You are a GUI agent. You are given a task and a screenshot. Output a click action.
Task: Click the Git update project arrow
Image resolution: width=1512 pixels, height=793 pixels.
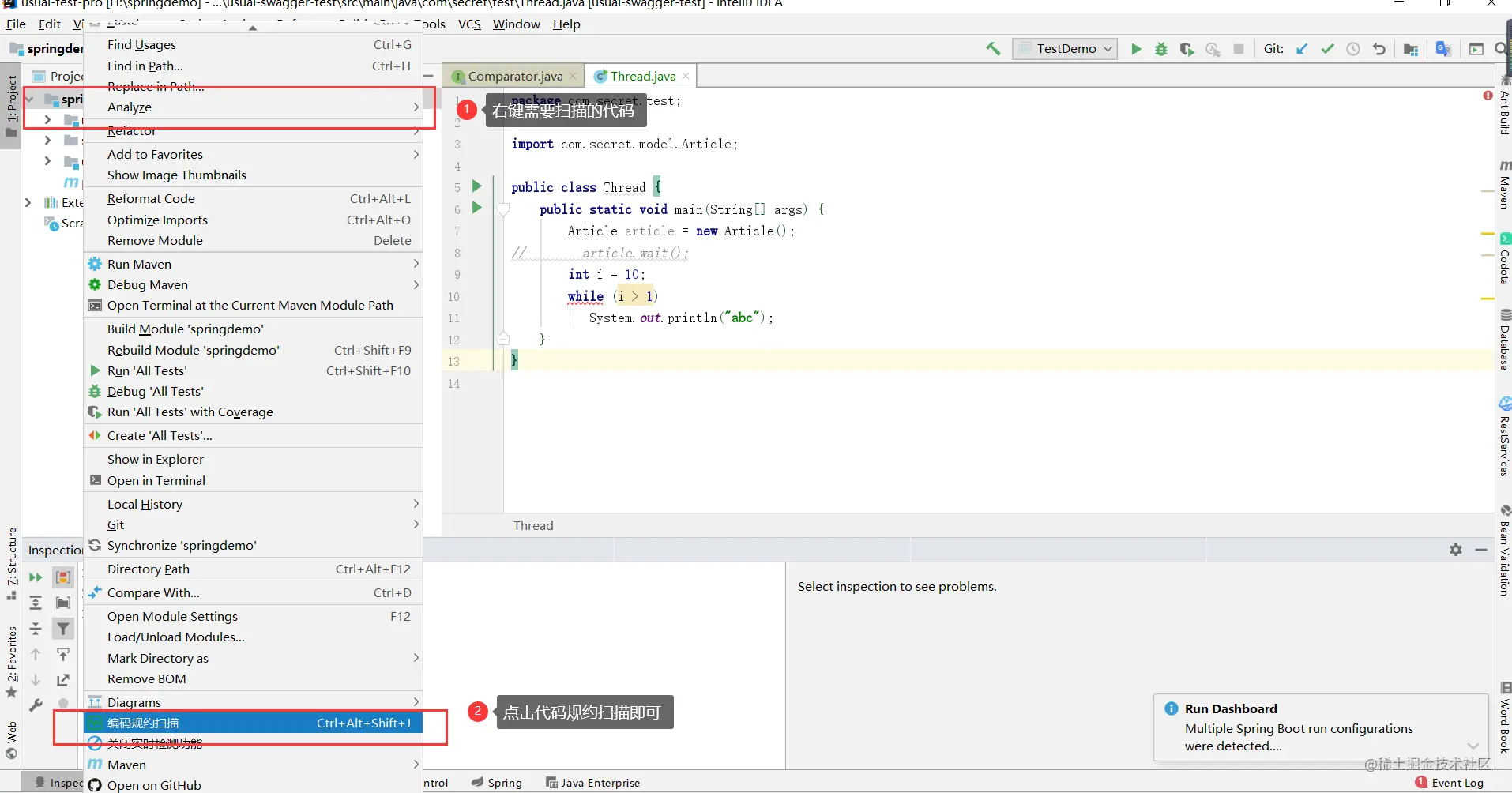pos(1302,49)
